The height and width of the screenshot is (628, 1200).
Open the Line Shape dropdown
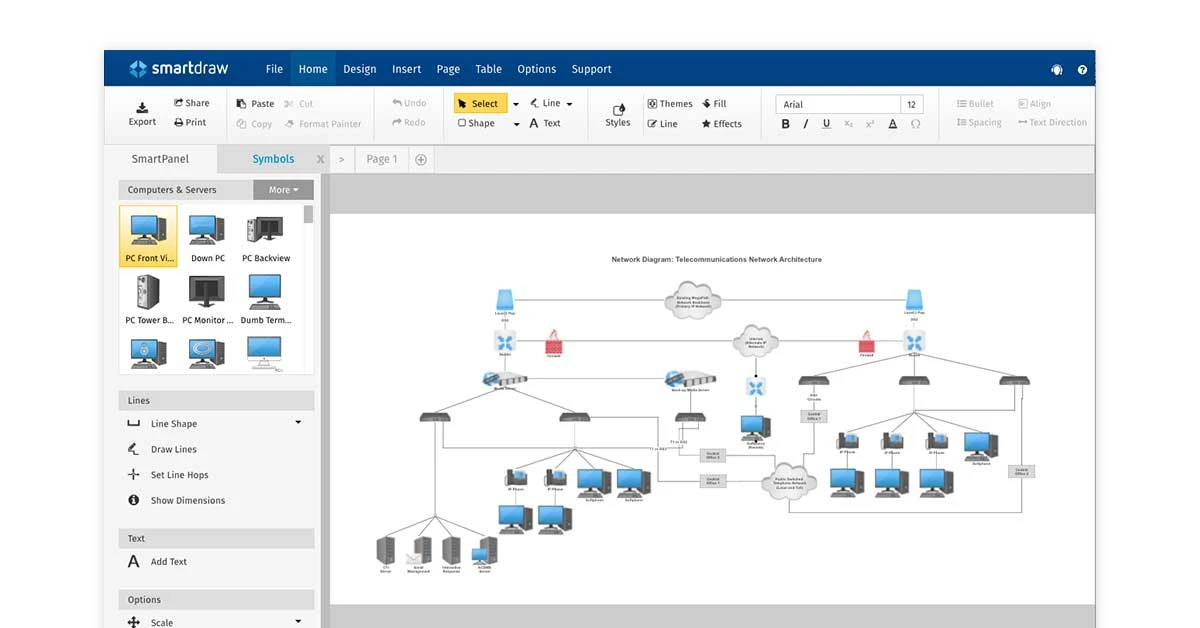pos(298,422)
